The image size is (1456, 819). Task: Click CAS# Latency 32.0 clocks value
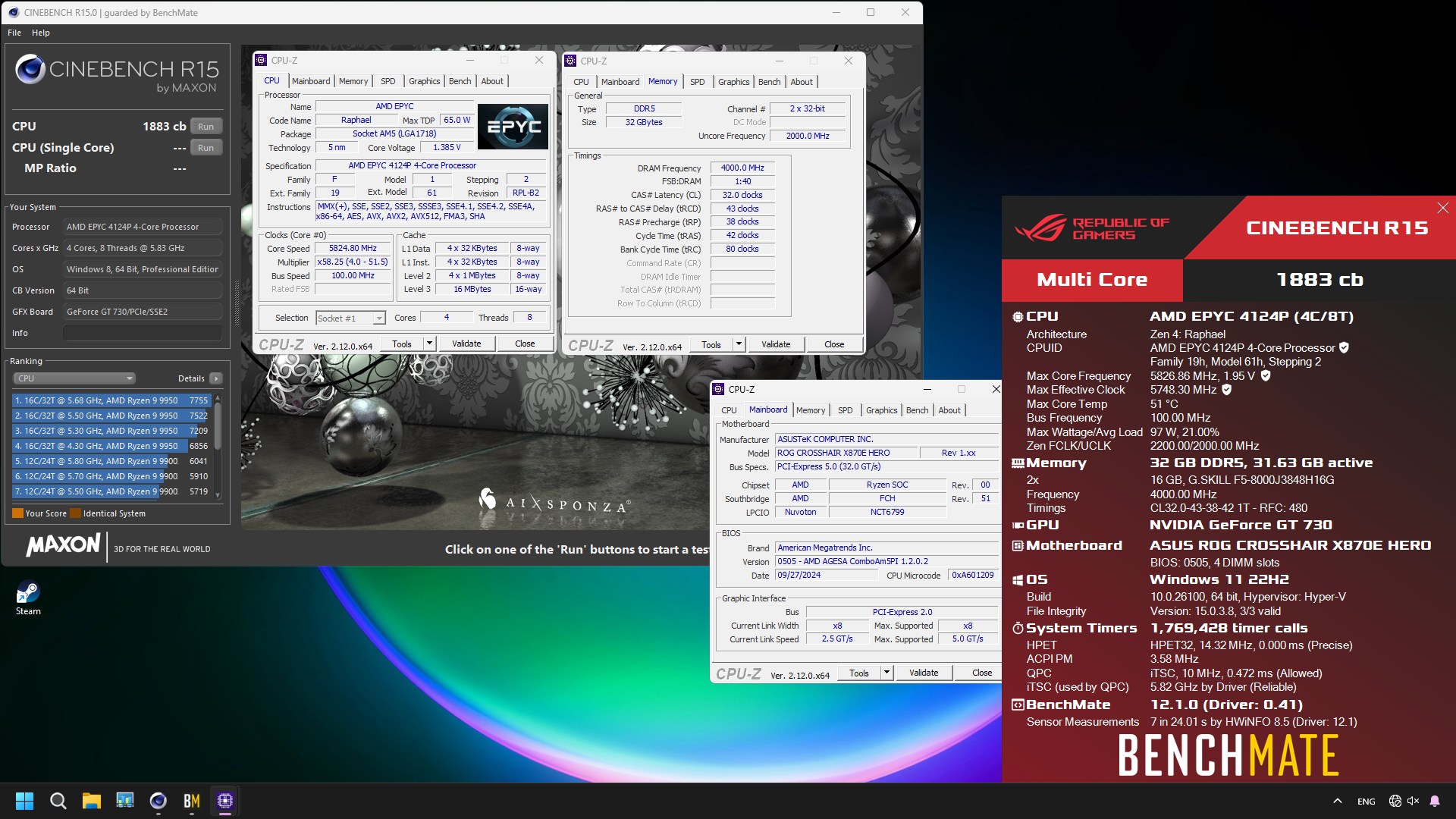coord(742,195)
